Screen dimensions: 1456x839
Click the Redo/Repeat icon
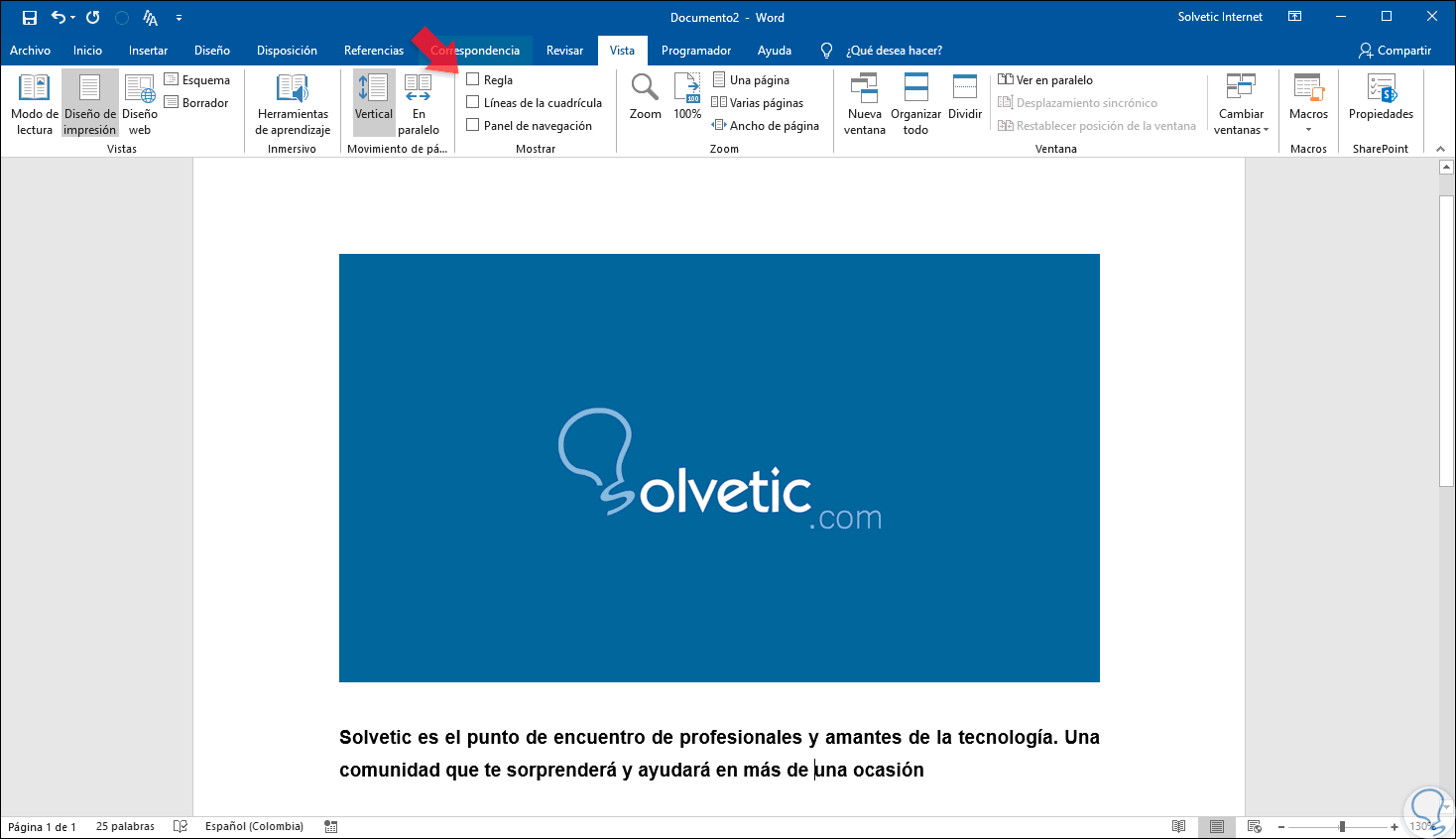point(93,17)
